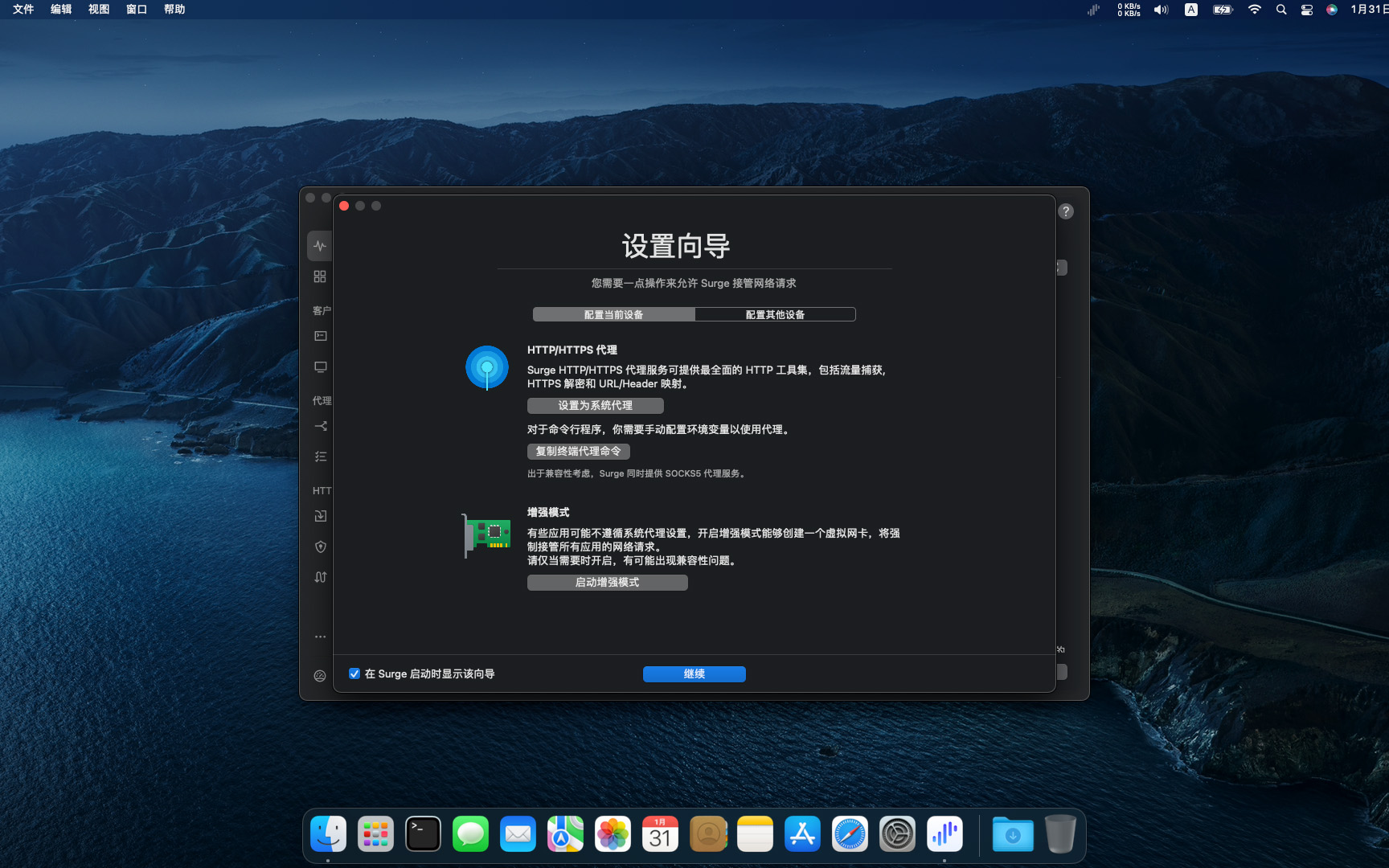This screenshot has width=1389, height=868.
Task: Switch to 配置当前设备 tab
Action: [614, 314]
